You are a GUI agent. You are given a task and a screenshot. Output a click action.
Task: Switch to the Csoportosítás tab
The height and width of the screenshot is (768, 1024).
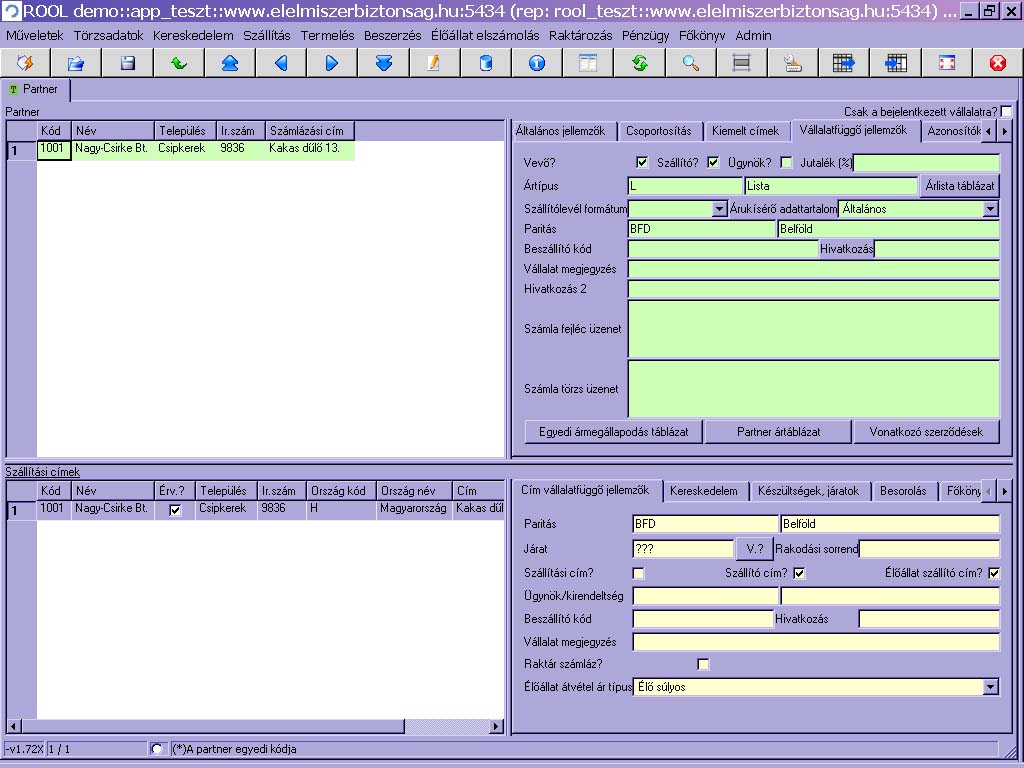pos(658,131)
